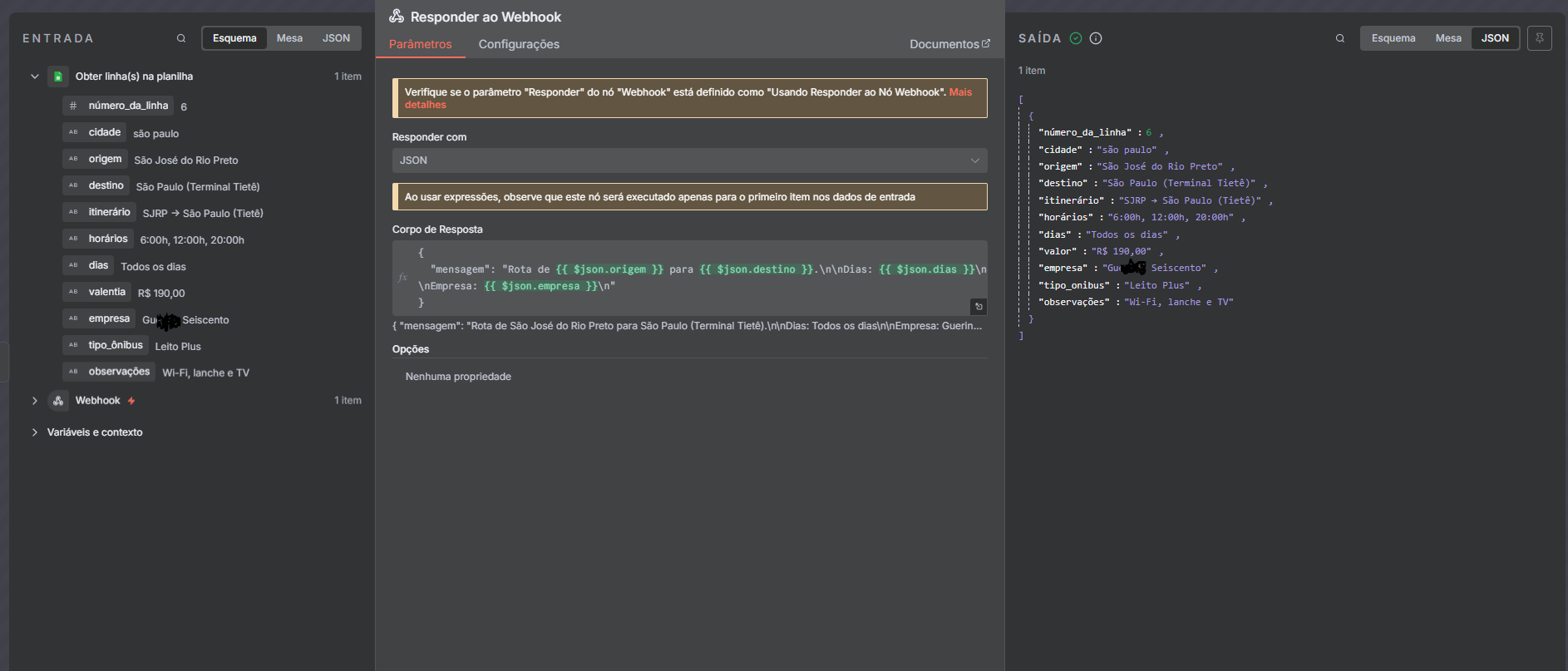Switch input view to JSON
The image size is (1568, 671).
[x=336, y=38]
